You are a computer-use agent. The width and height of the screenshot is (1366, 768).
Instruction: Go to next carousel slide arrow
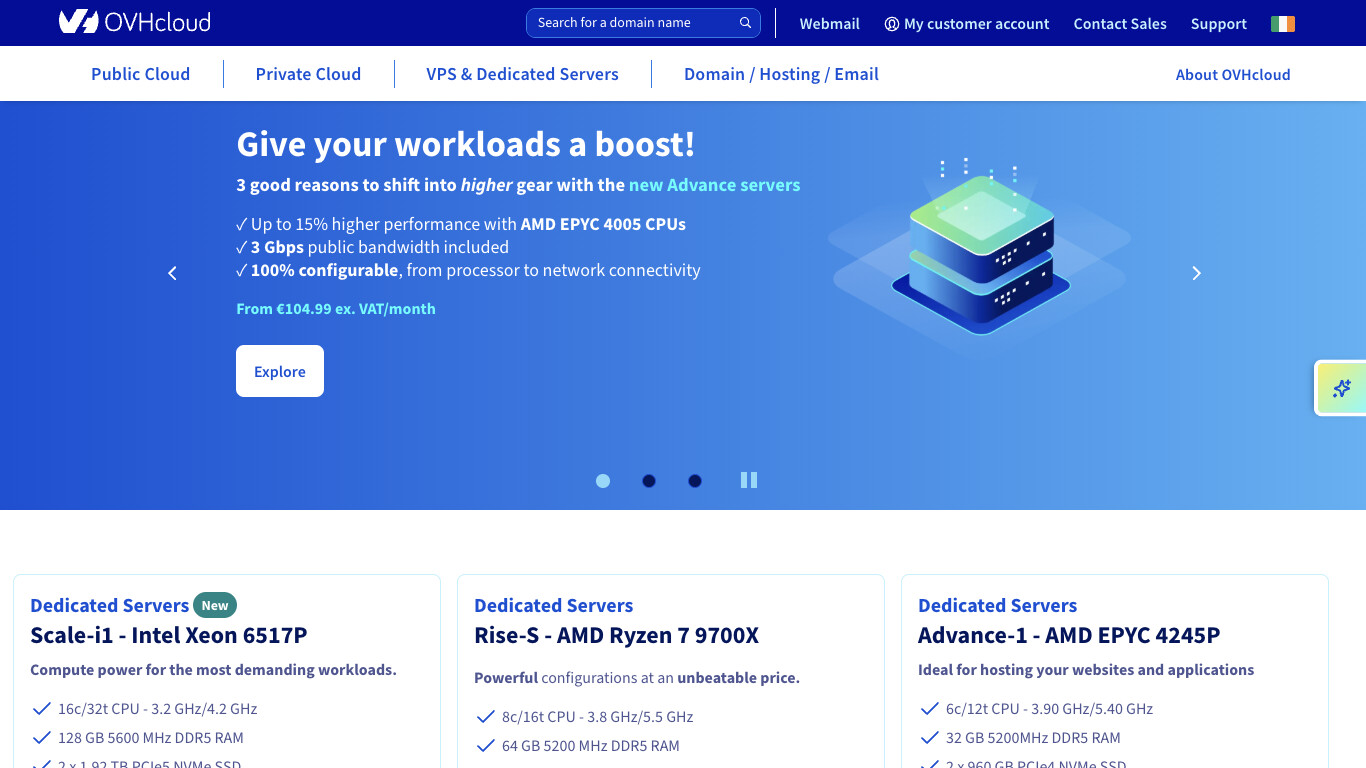(x=1196, y=273)
